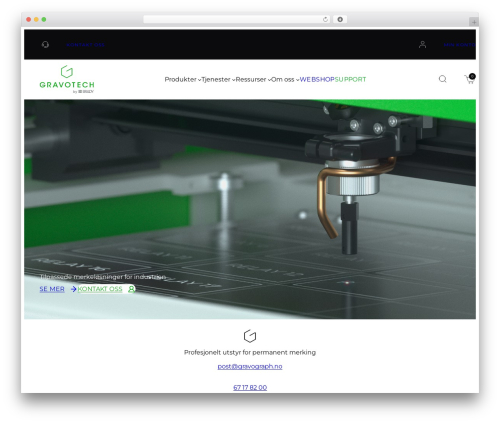The height and width of the screenshot is (423, 500).
Task: Expand the Tjenester dropdown menu
Action: (x=218, y=79)
